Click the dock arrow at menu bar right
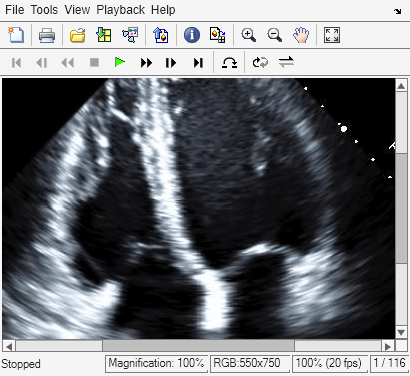This screenshot has height=376, width=410. (397, 11)
